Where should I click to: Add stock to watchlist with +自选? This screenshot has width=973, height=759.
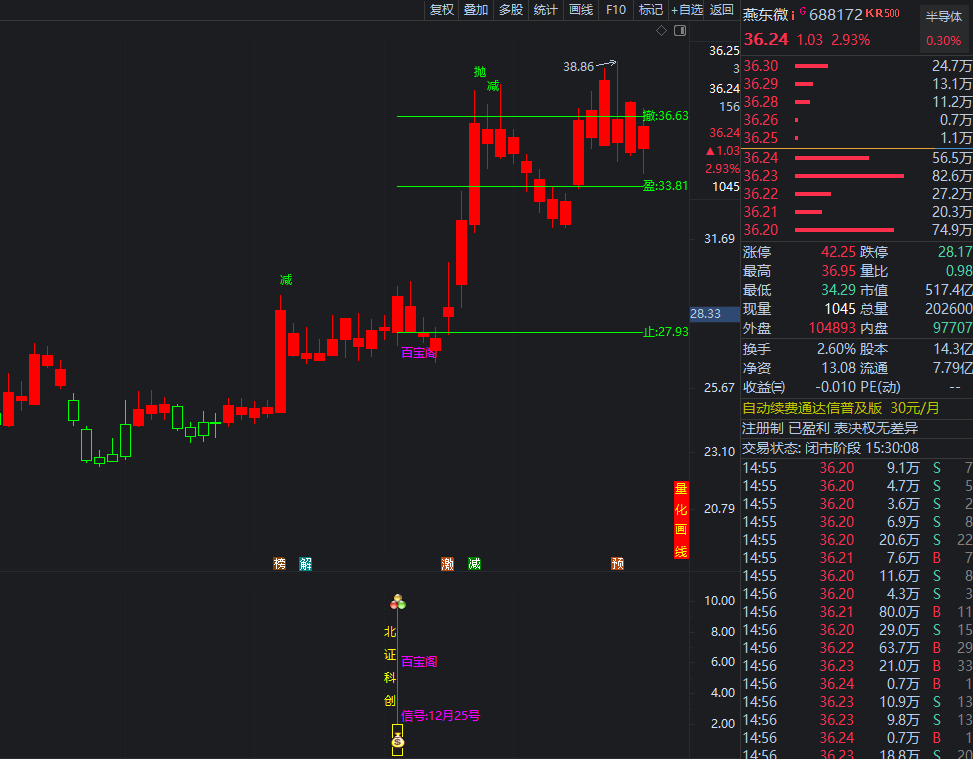pyautogui.click(x=687, y=10)
